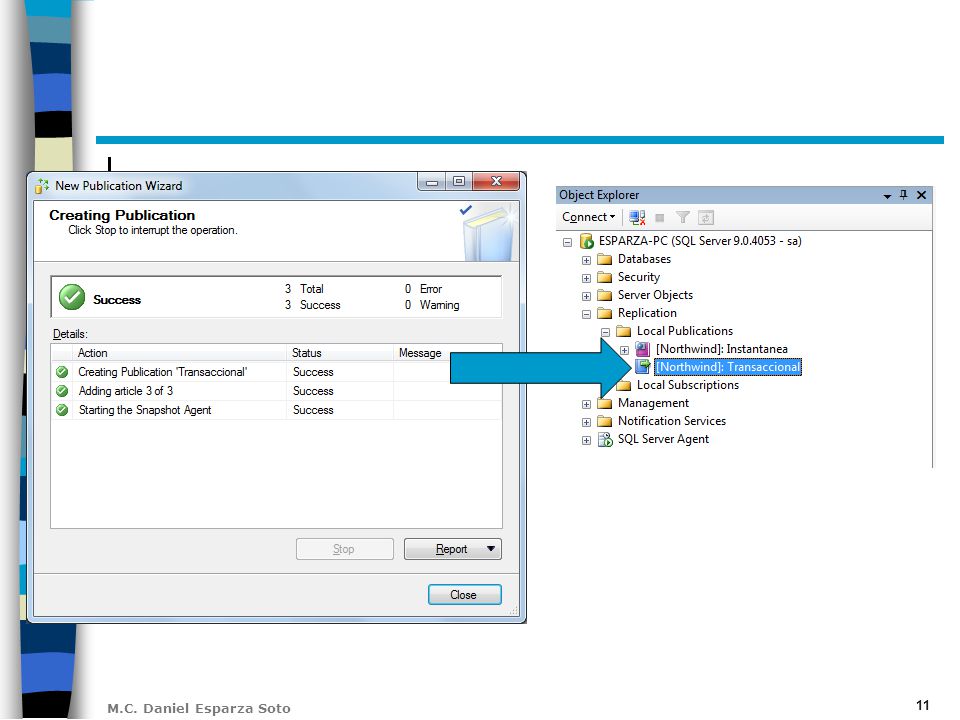Image resolution: width=960 pixels, height=720 pixels.
Task: Maximize the New Publication Wizard window
Action: pos(459,181)
